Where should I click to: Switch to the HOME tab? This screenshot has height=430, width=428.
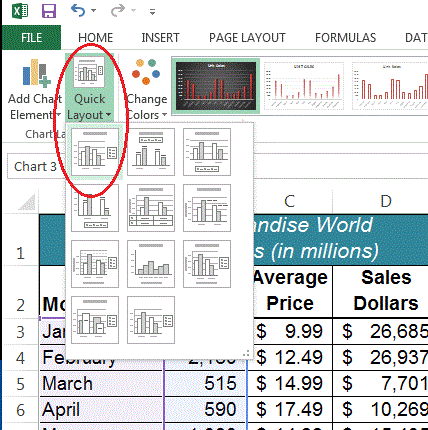click(x=96, y=38)
